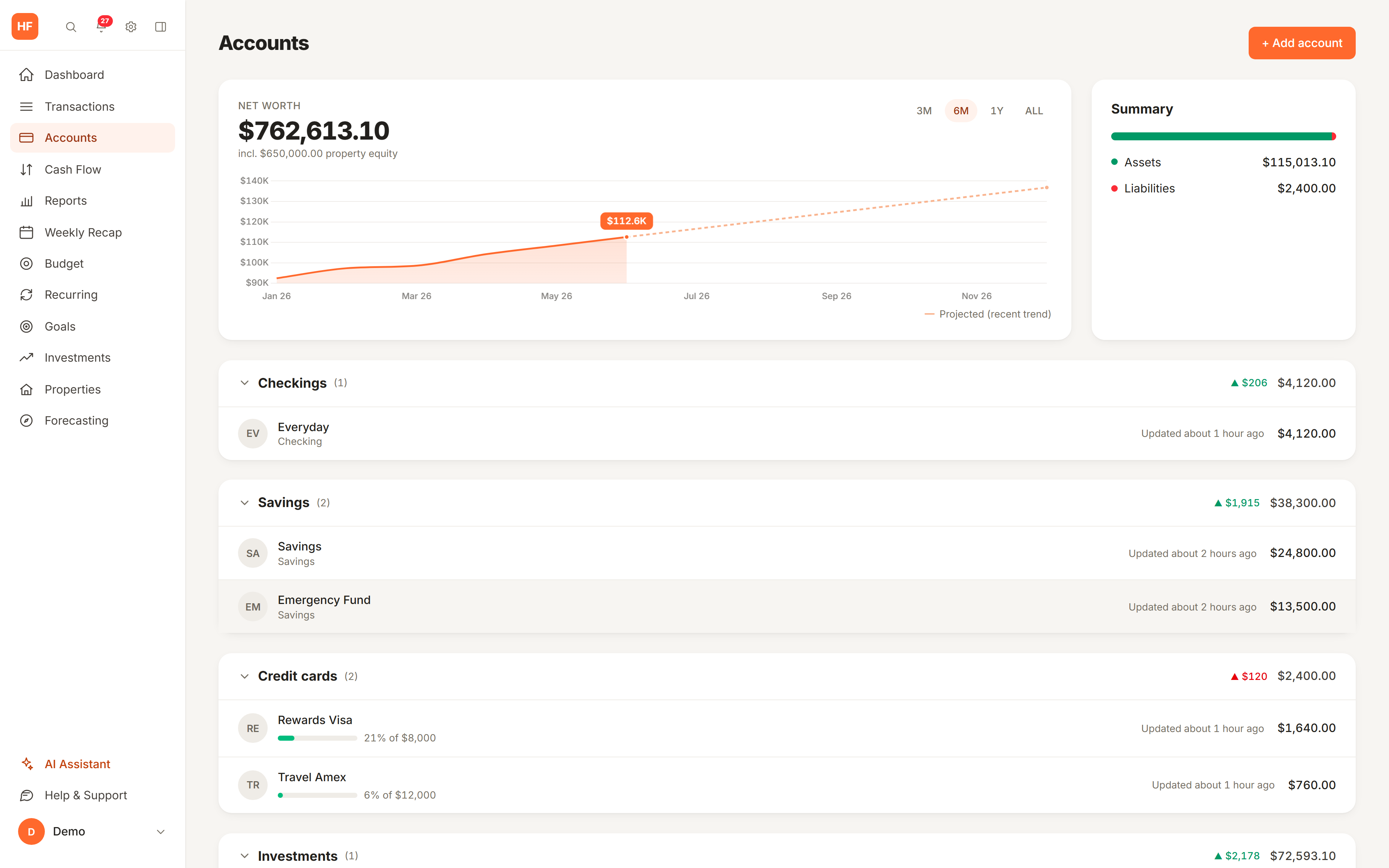The height and width of the screenshot is (868, 1389).
Task: Click the SA avatar for Savings account
Action: coord(253,553)
